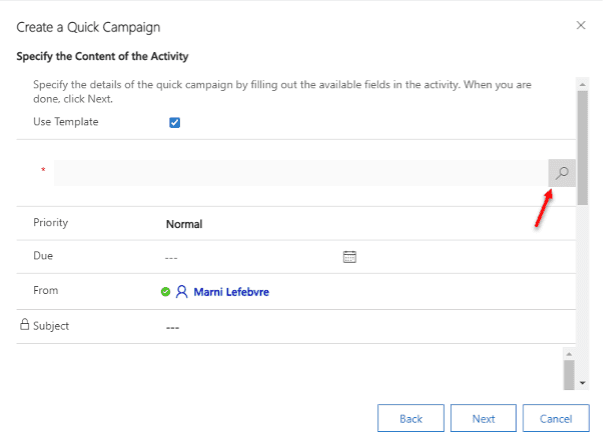Click the green presence status icon
Viewport: 604px width, 448px height.
pyautogui.click(x=166, y=292)
